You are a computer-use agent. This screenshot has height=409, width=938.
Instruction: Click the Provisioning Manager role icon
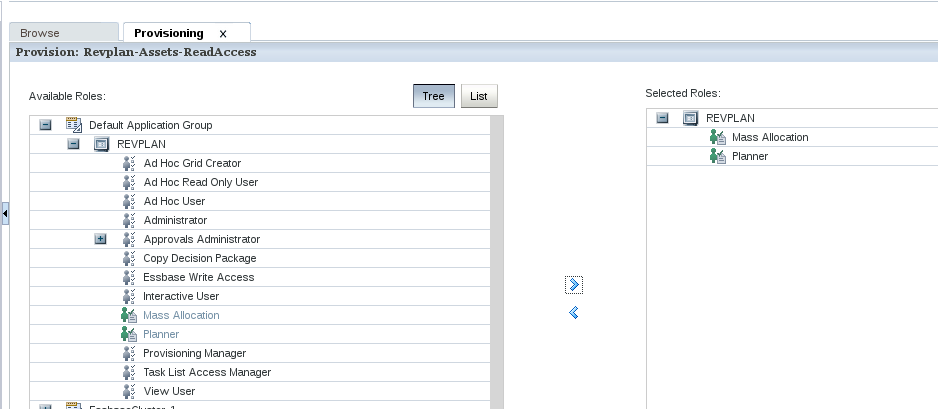coord(129,353)
